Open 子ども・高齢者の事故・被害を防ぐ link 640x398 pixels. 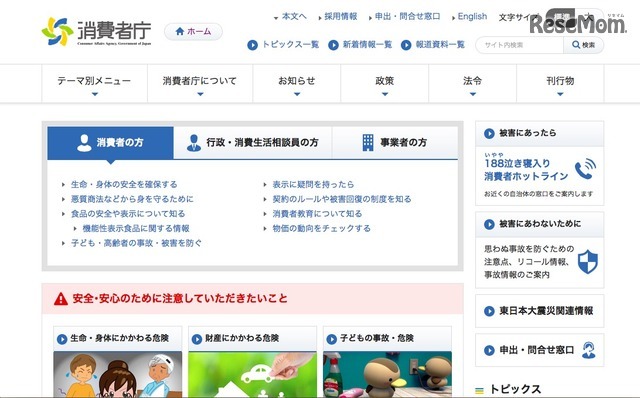click(136, 243)
